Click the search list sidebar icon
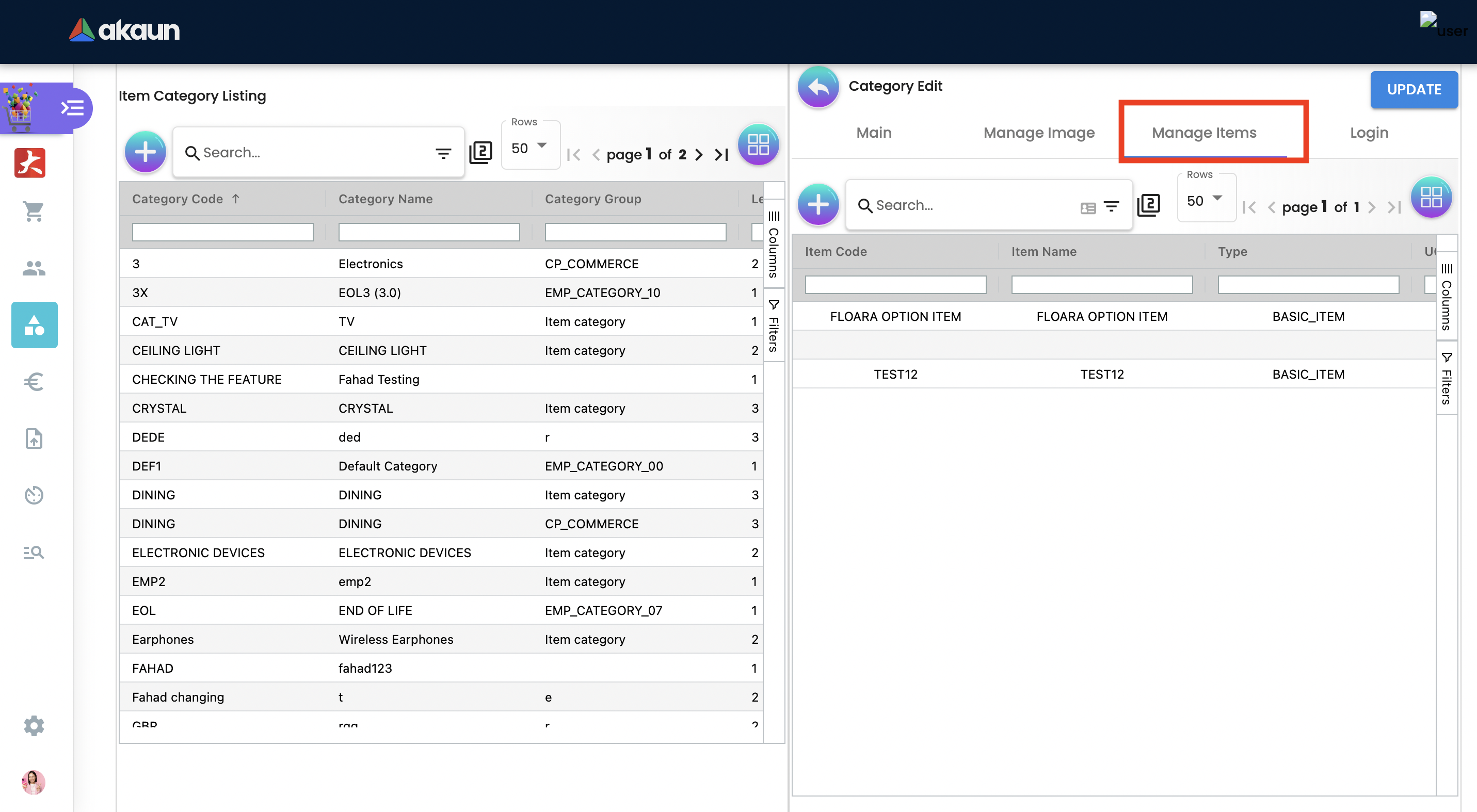This screenshot has height=812, width=1477. tap(33, 553)
